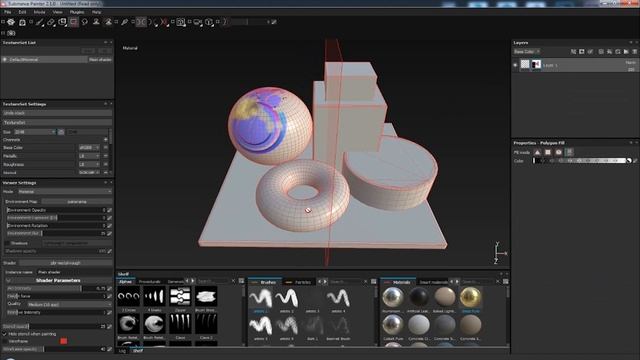This screenshot has height=360, width=640.
Task: Adjust the Environment Exposure slider
Action: (56, 218)
